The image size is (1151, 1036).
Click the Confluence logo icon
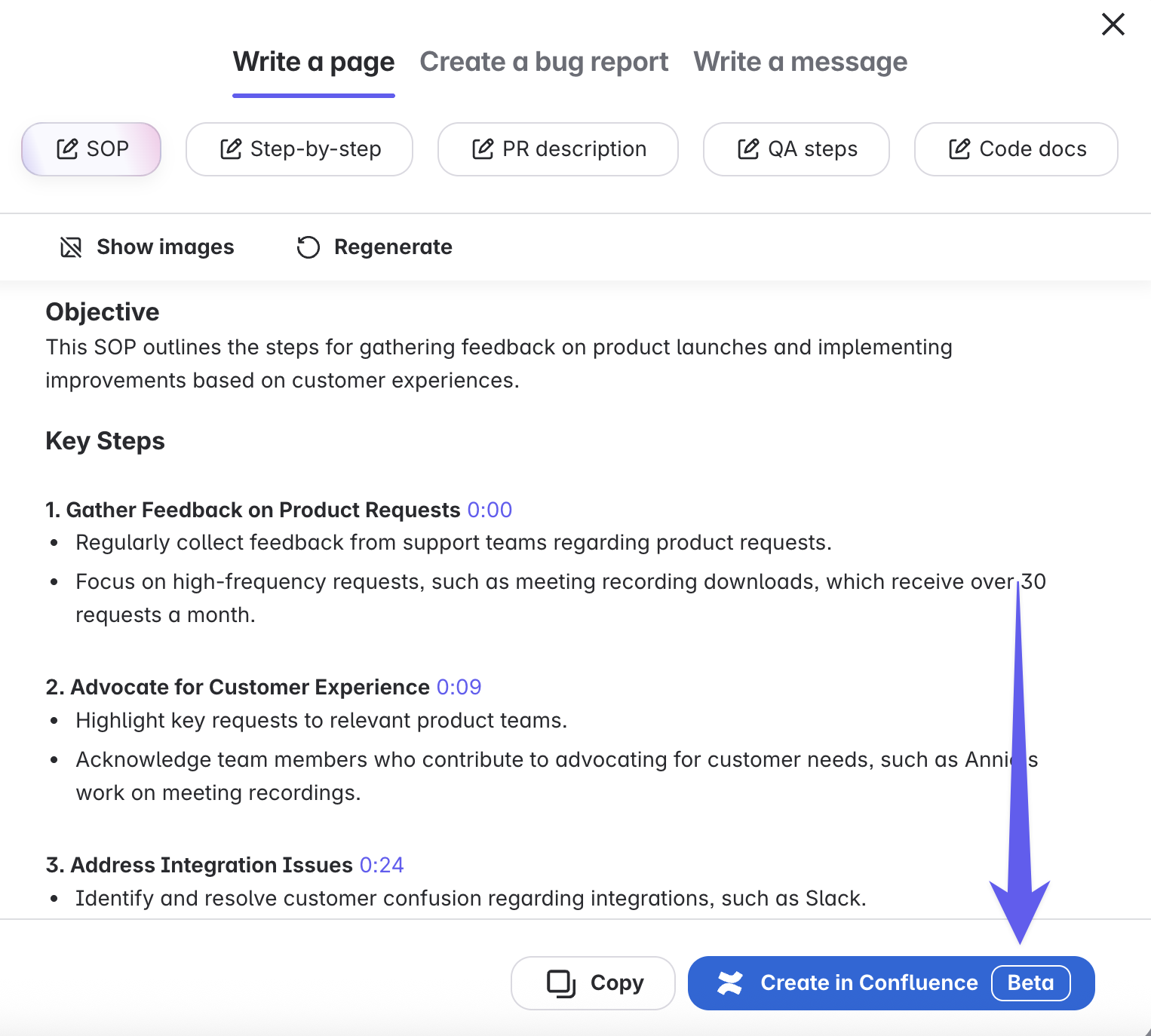(729, 983)
